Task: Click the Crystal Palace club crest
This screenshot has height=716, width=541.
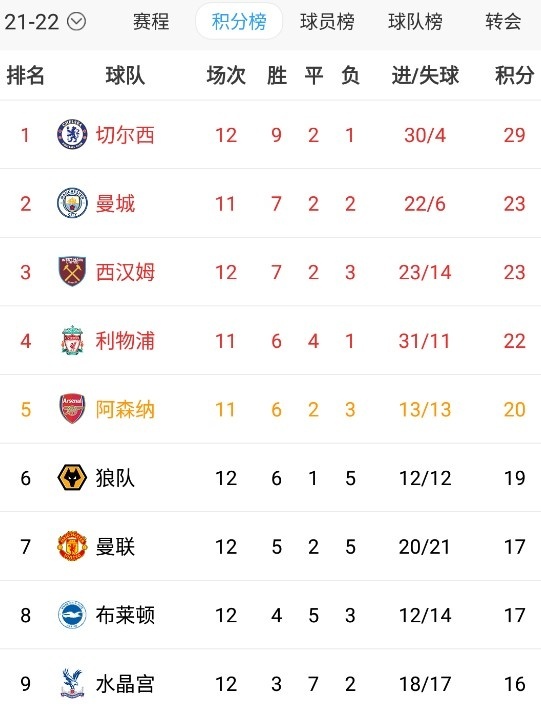Action: click(x=72, y=684)
